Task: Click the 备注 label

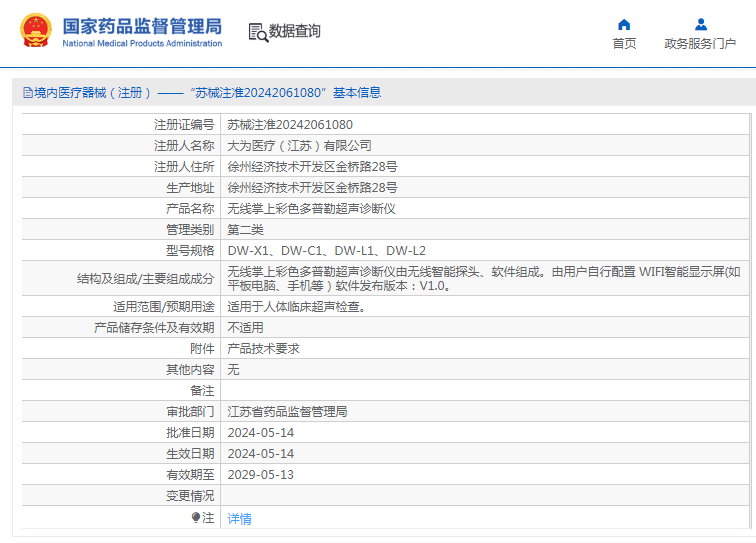Action: 202,391
